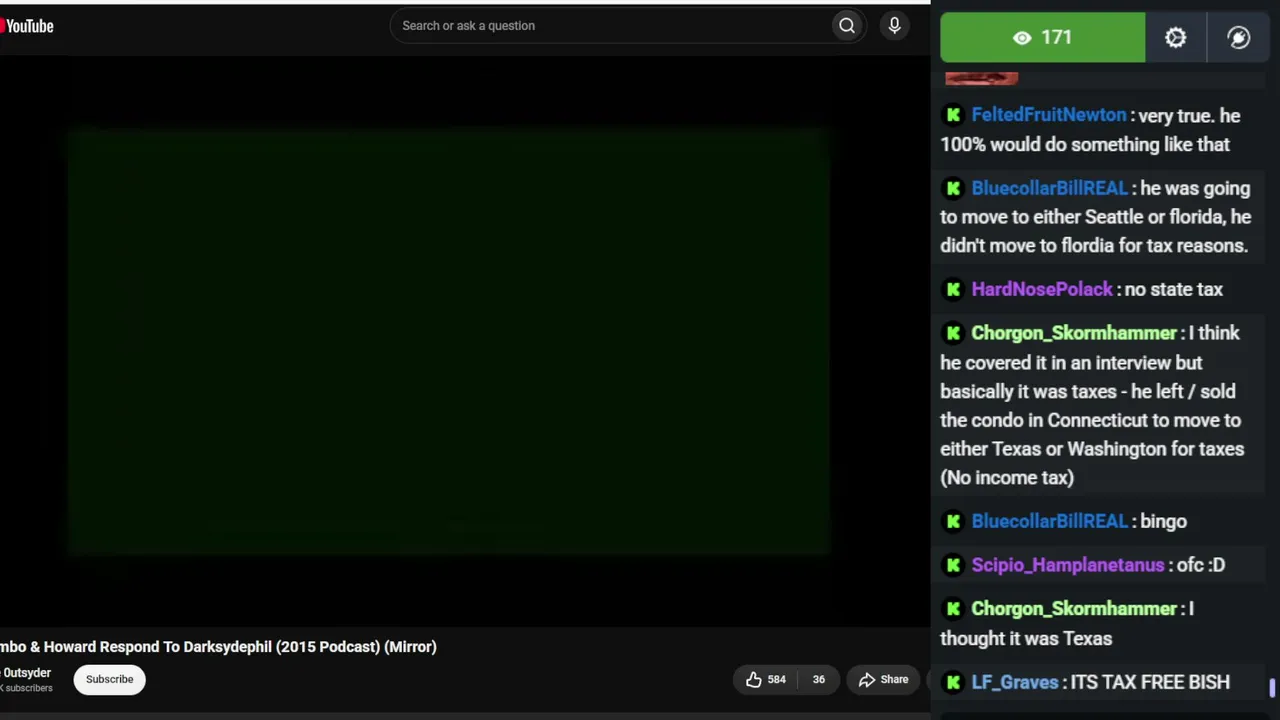Screen dimensions: 1280x720
Task: Click the chat pop-out icon next to gear
Action: pos(1239,38)
